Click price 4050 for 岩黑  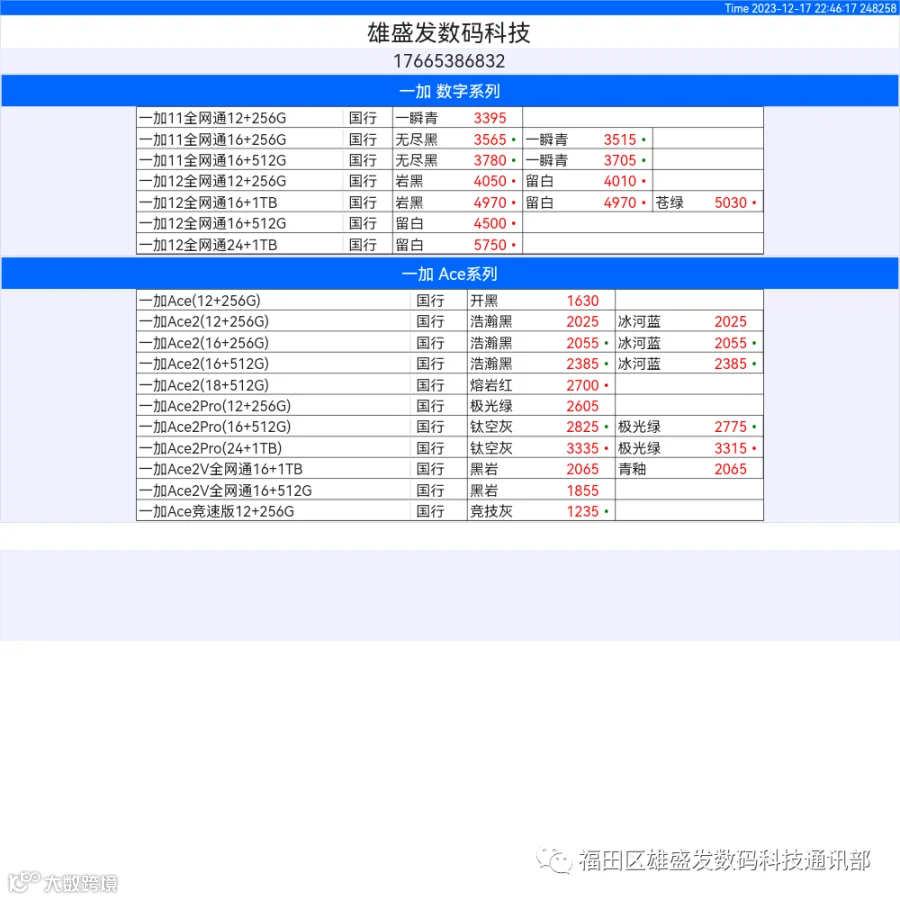490,181
